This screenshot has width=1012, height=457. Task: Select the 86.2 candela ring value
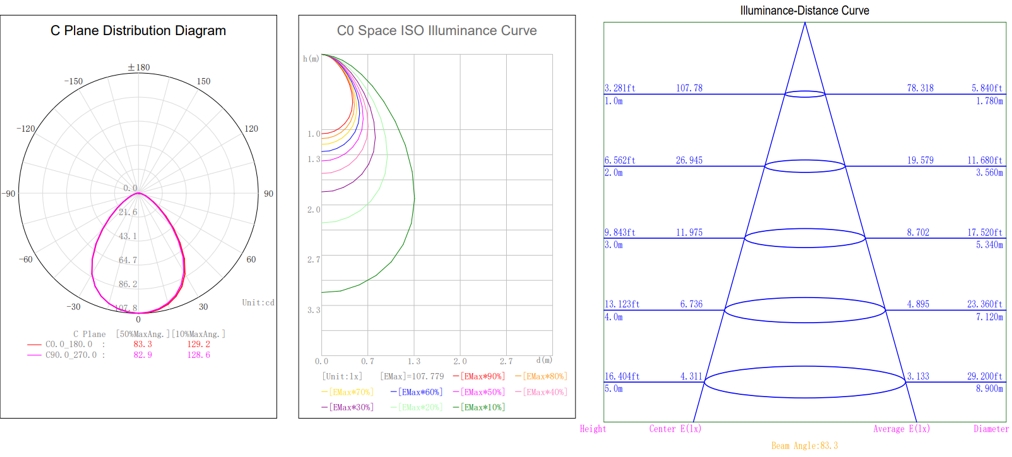tap(127, 284)
